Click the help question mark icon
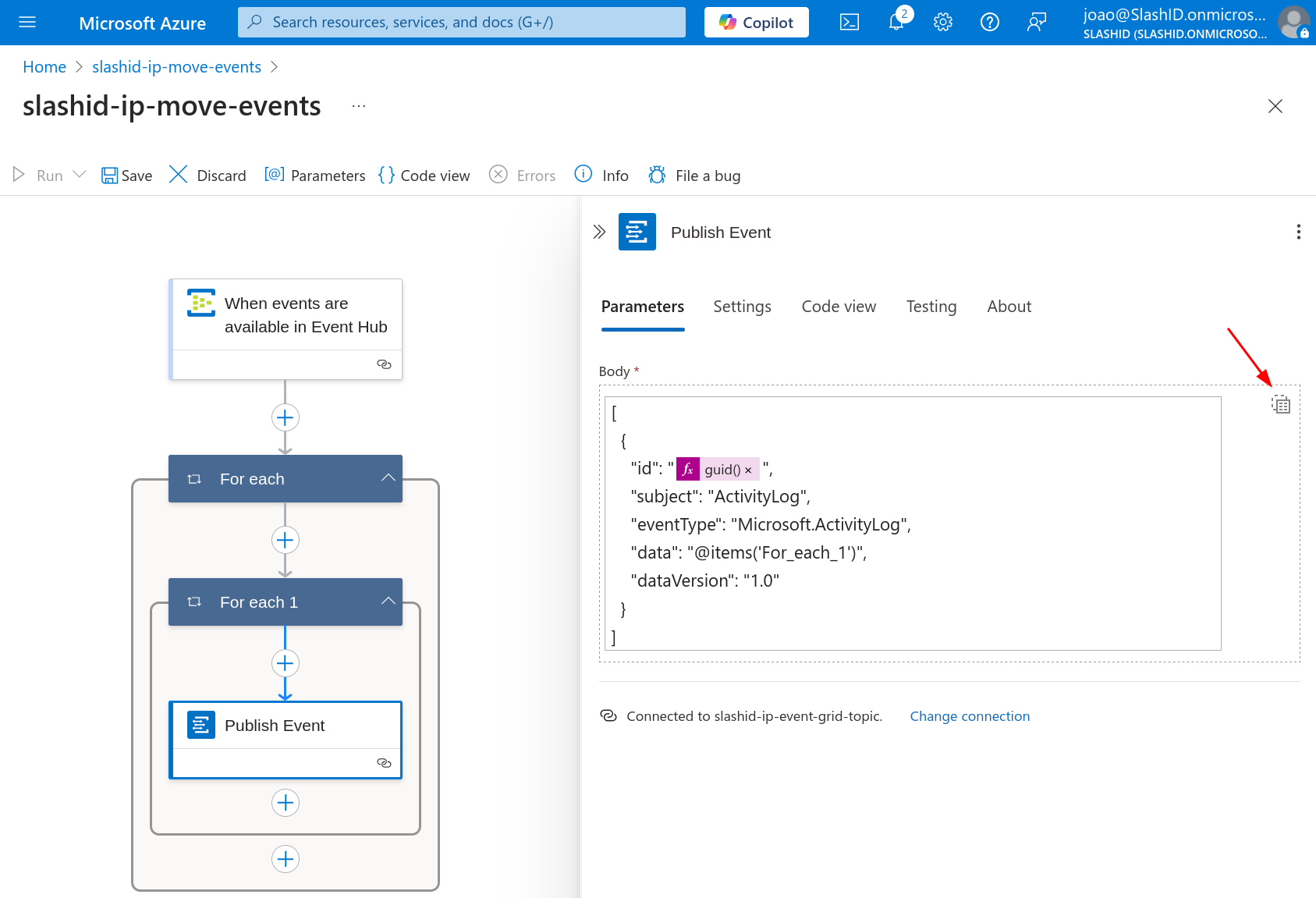 coord(990,23)
